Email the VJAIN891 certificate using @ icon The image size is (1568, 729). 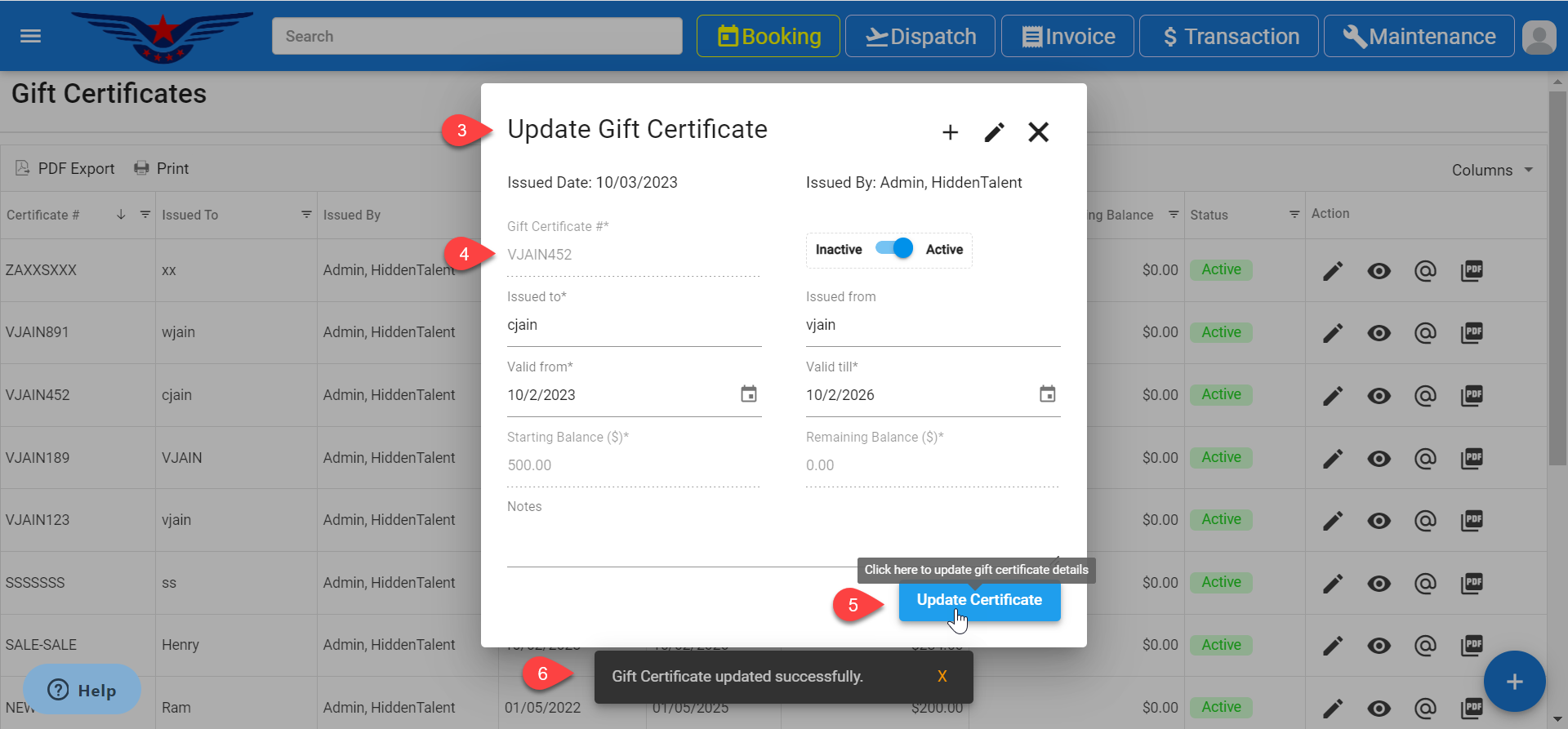(x=1425, y=333)
